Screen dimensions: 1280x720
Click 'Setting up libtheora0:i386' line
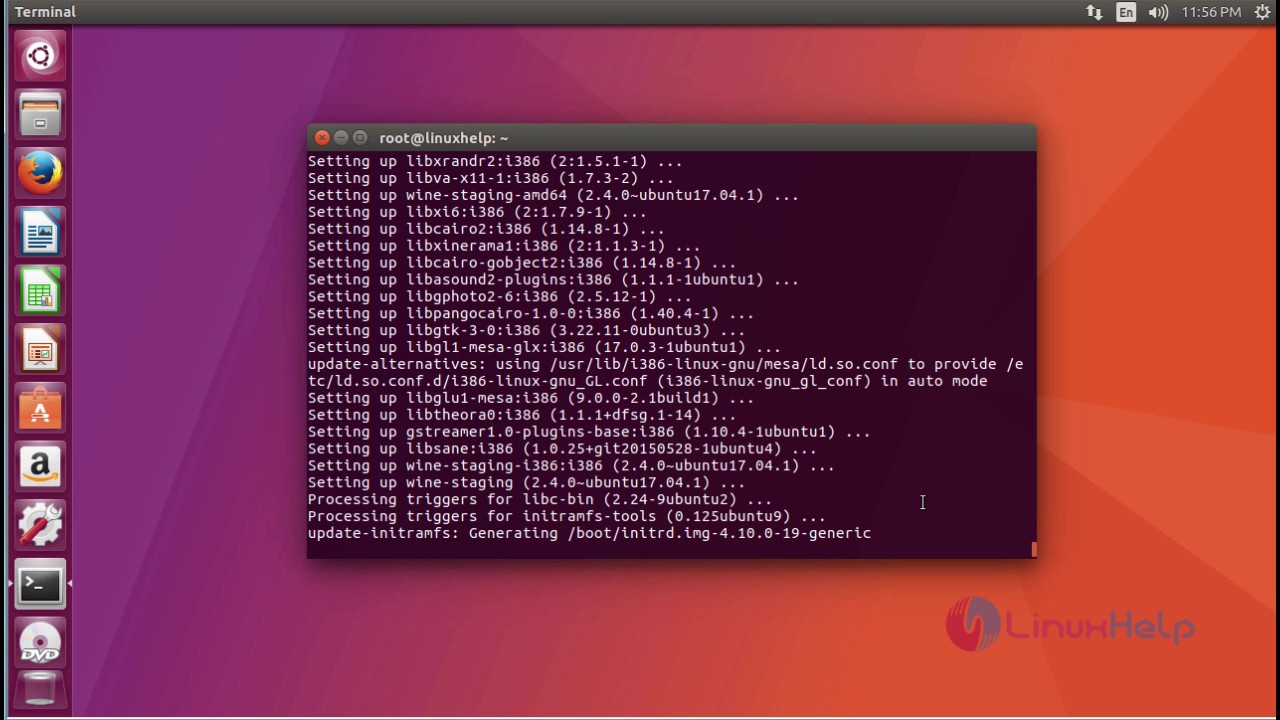coord(522,414)
